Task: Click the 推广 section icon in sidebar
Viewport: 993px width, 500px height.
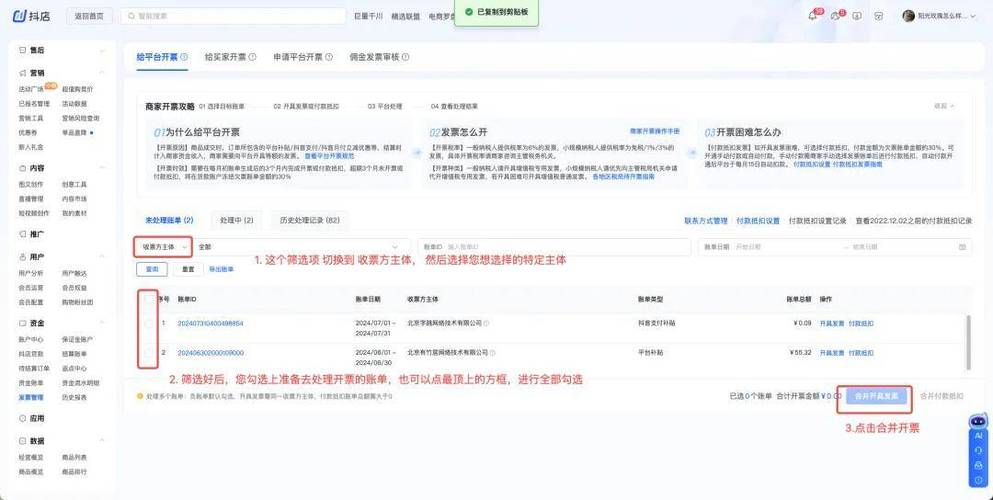Action: (23, 234)
